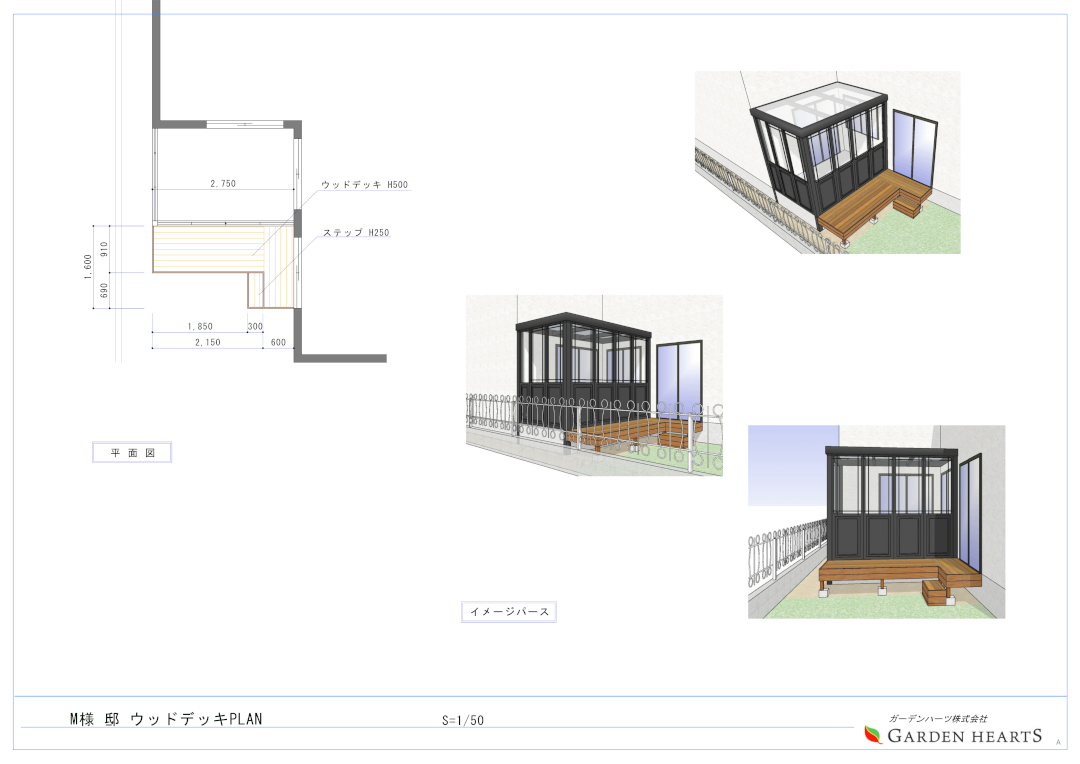
Task: Click the 1,850 dimension label
Action: pyautogui.click(x=199, y=325)
